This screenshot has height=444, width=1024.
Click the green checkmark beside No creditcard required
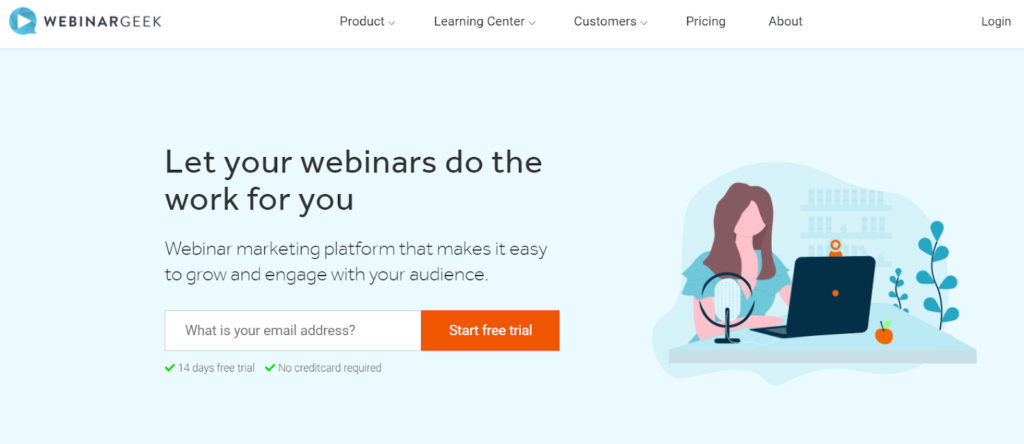tap(270, 368)
